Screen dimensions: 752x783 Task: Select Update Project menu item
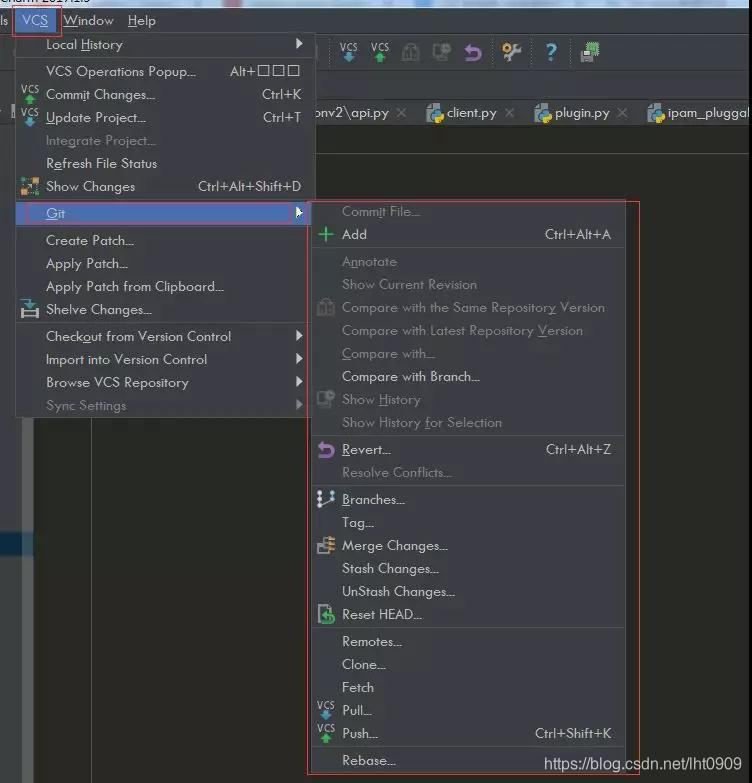point(165,117)
